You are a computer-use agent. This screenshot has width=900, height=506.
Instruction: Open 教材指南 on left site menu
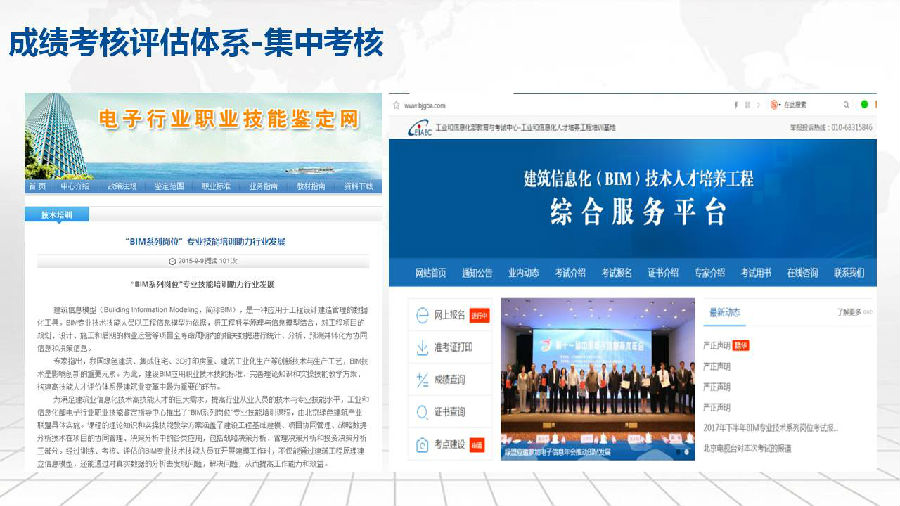tap(311, 186)
